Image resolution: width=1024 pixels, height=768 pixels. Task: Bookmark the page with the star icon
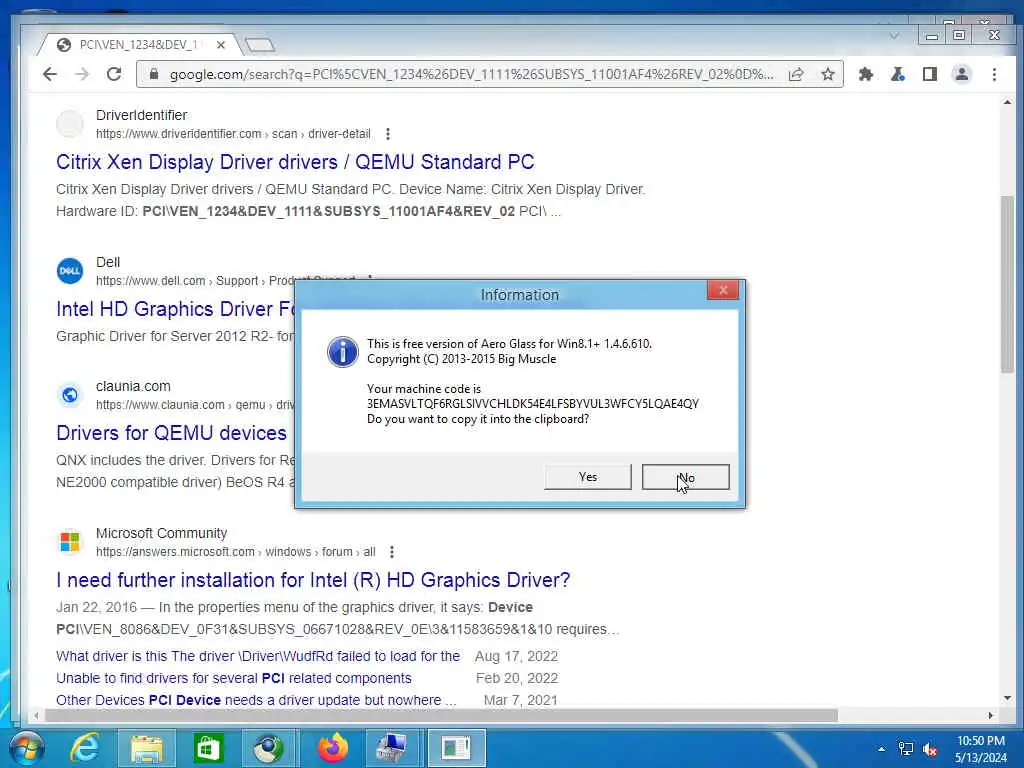click(x=828, y=74)
